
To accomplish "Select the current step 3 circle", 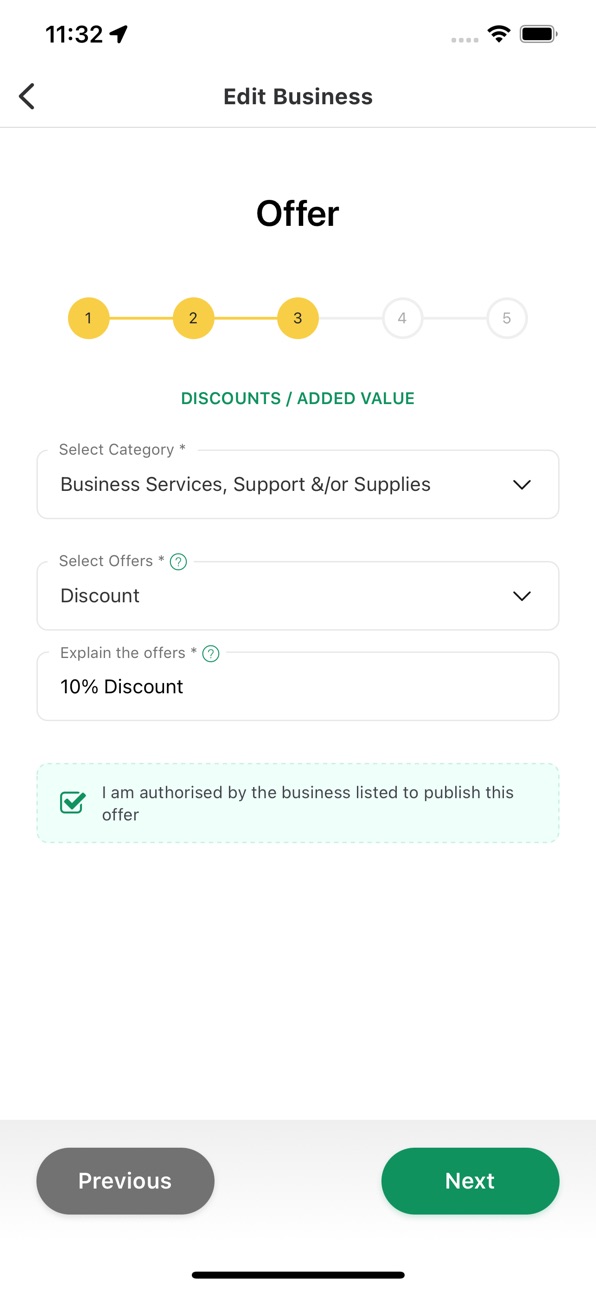I will [297, 318].
